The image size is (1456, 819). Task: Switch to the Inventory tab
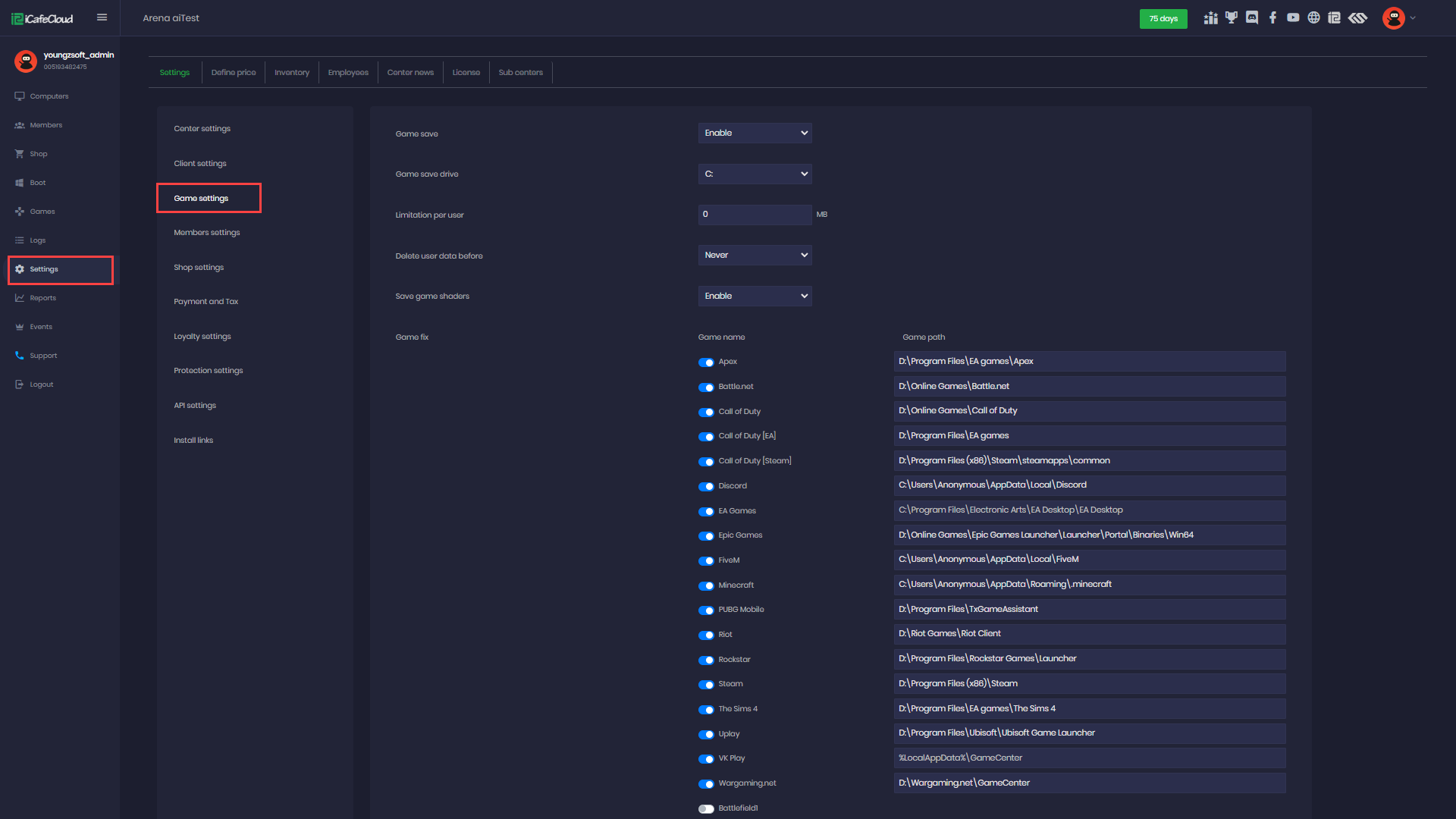(292, 73)
